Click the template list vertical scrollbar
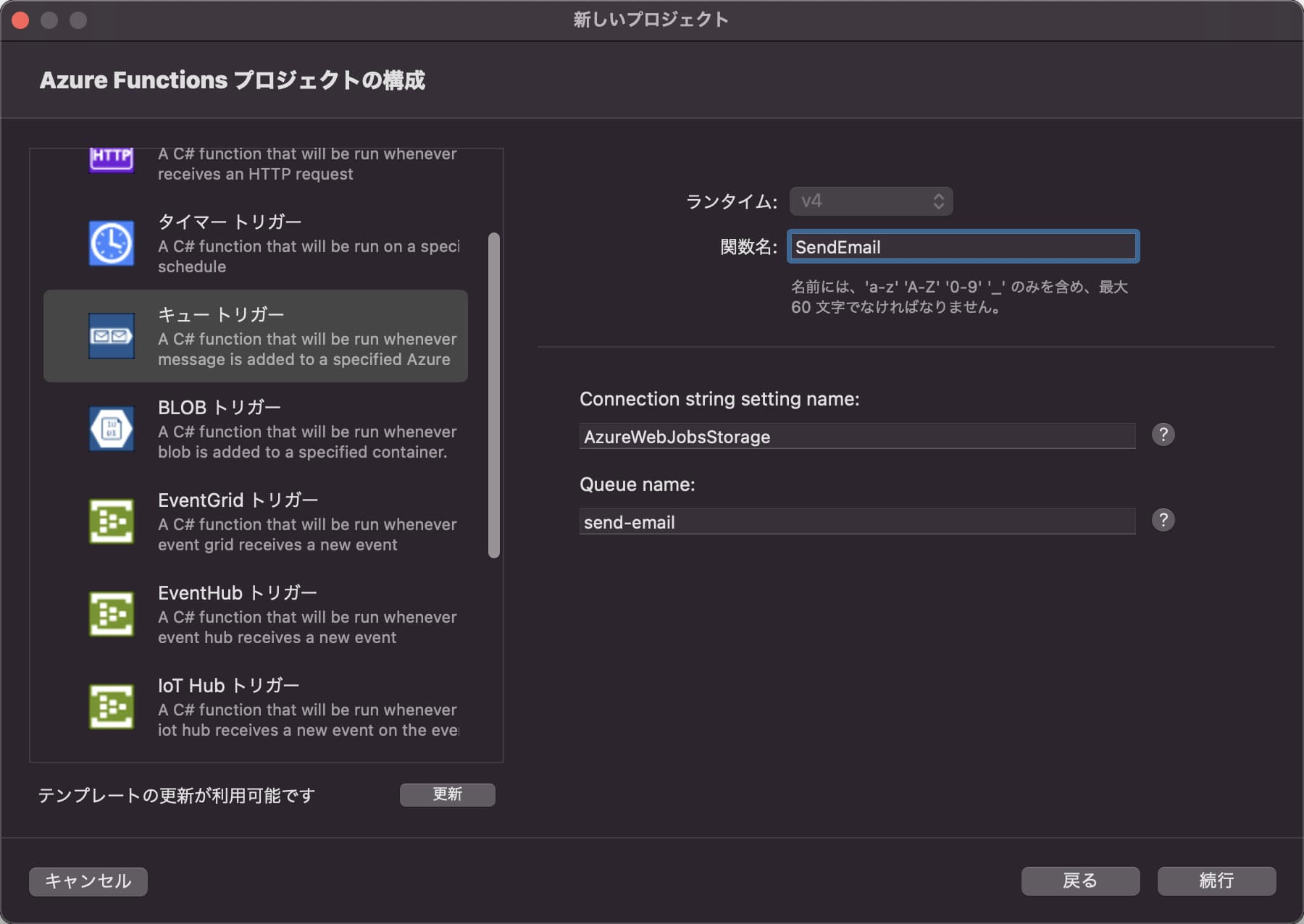The image size is (1304, 924). [x=494, y=395]
